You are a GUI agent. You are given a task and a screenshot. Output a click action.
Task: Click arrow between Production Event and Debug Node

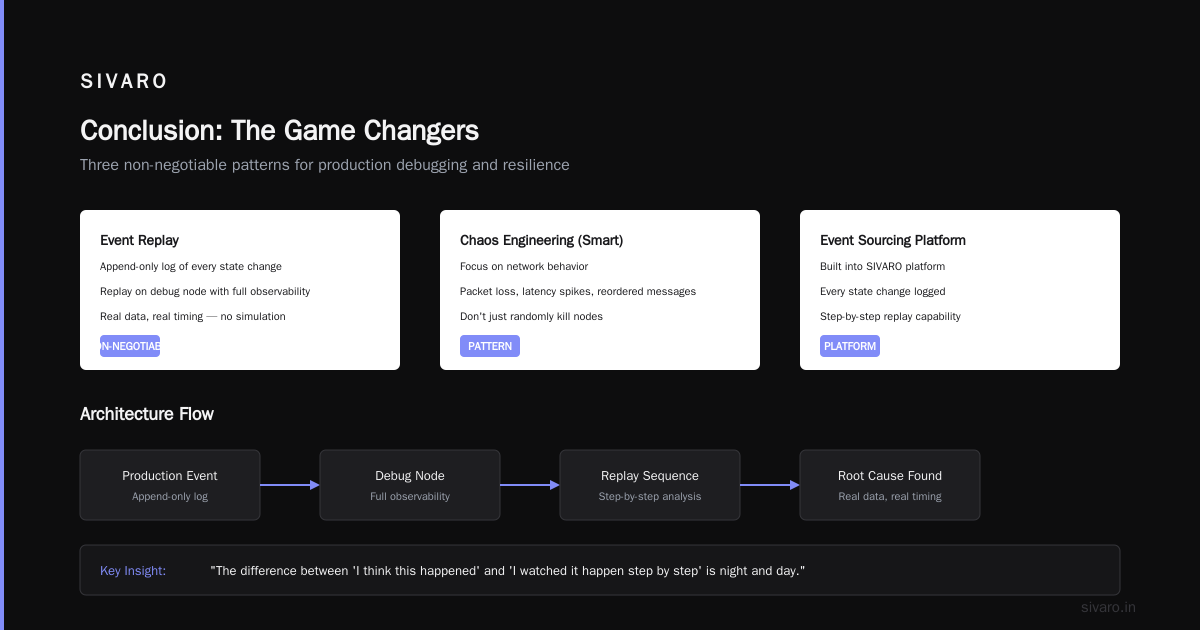click(290, 485)
